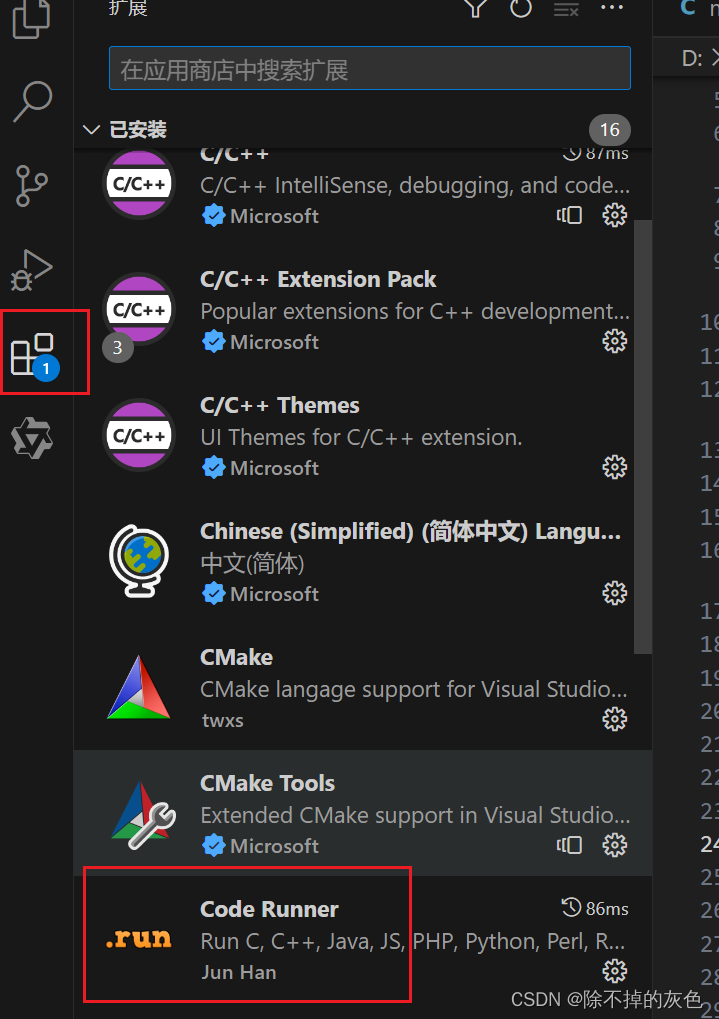Click the split-editor icon on C/C++ extension
The width and height of the screenshot is (719, 1019).
[x=569, y=215]
